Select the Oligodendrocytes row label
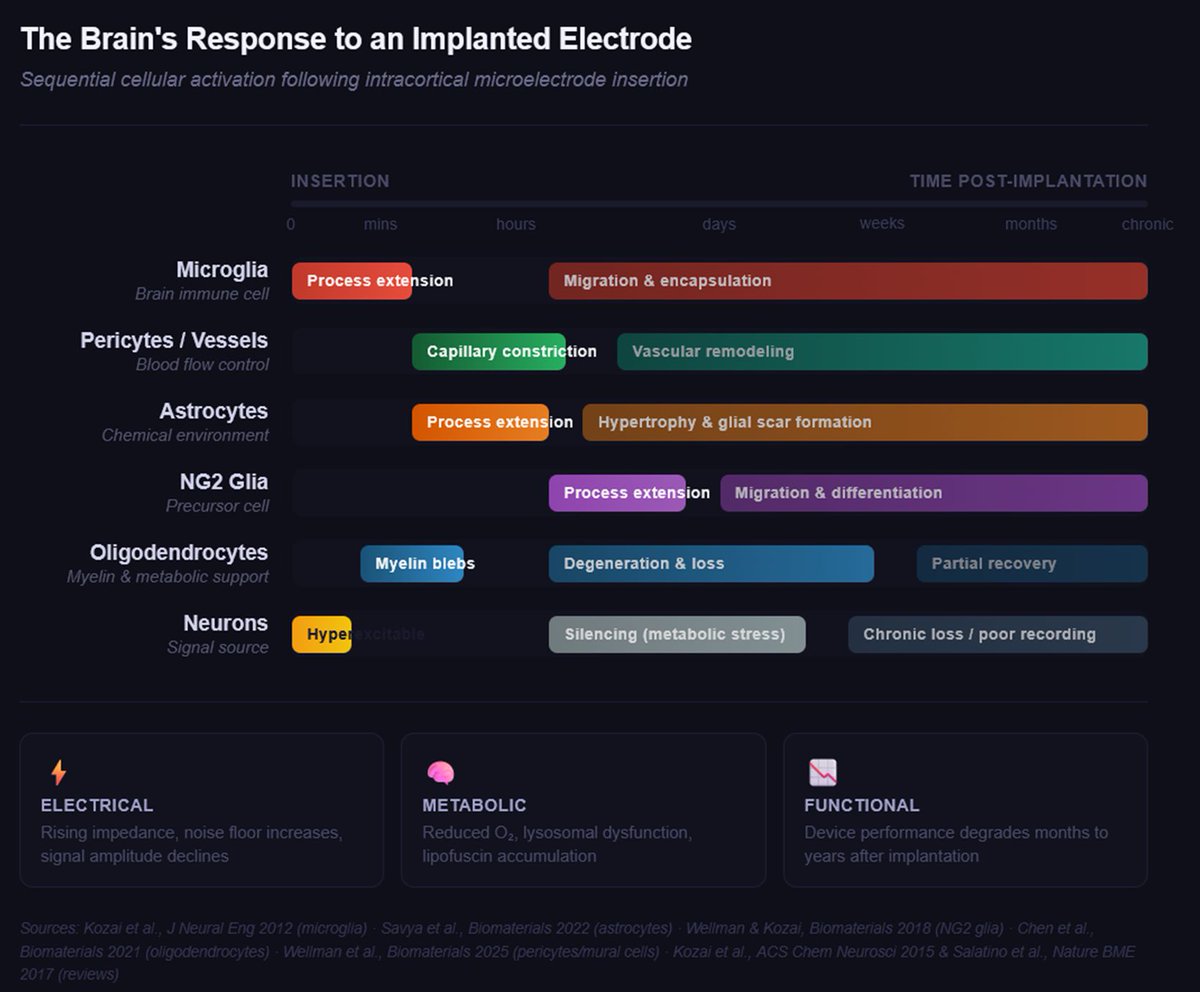 pos(179,553)
